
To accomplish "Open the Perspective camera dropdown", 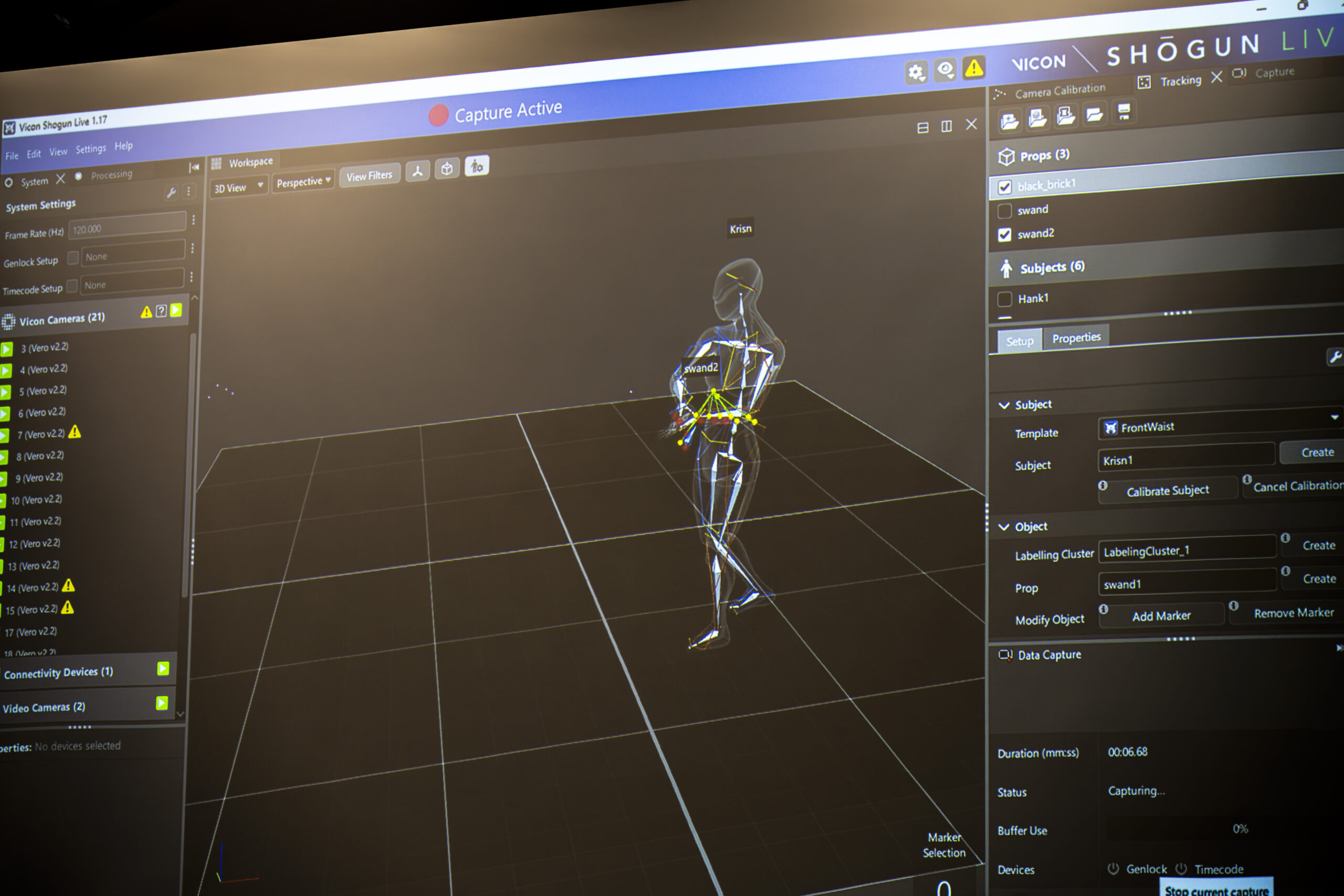I will point(303,182).
